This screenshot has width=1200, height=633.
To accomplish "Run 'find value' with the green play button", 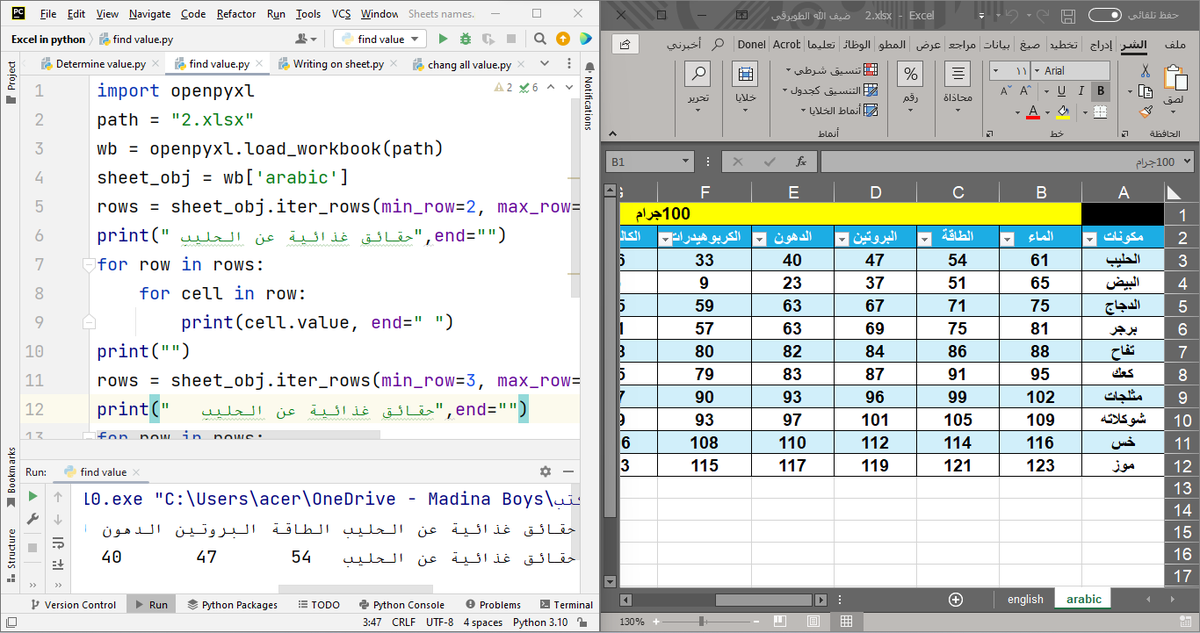I will pyautogui.click(x=441, y=39).
